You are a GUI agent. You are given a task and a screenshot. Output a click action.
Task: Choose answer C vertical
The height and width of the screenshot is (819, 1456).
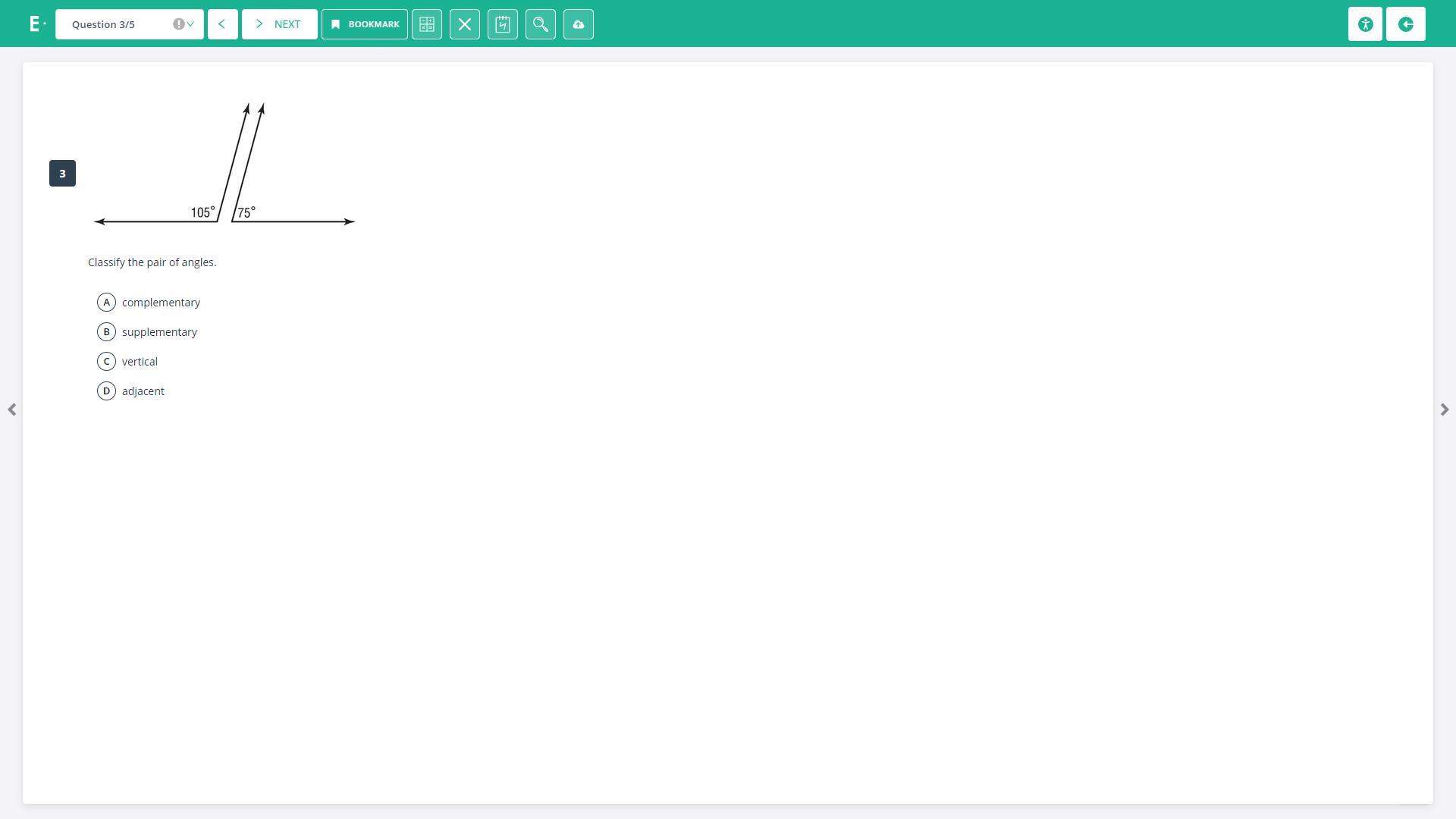point(107,362)
